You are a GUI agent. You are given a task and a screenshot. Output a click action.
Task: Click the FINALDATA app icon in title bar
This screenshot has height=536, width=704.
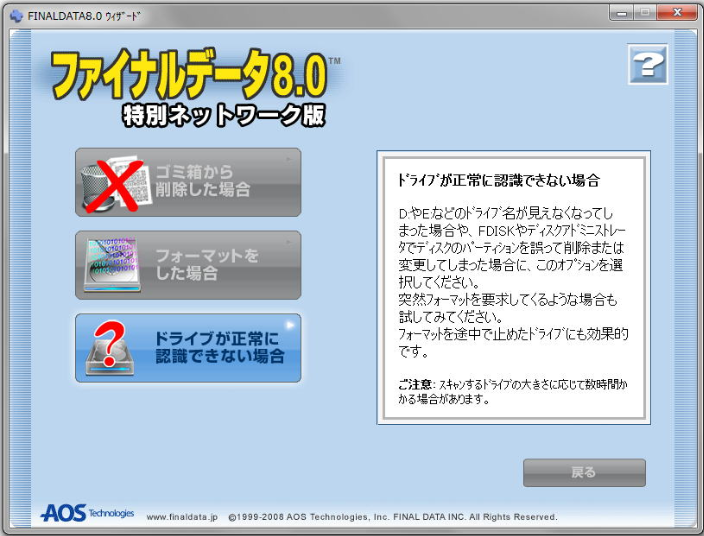(15, 15)
